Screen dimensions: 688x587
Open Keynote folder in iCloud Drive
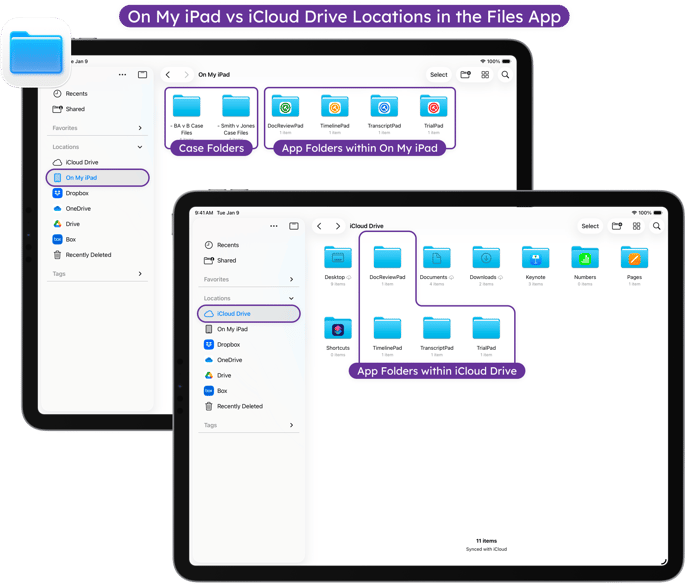pyautogui.click(x=536, y=266)
